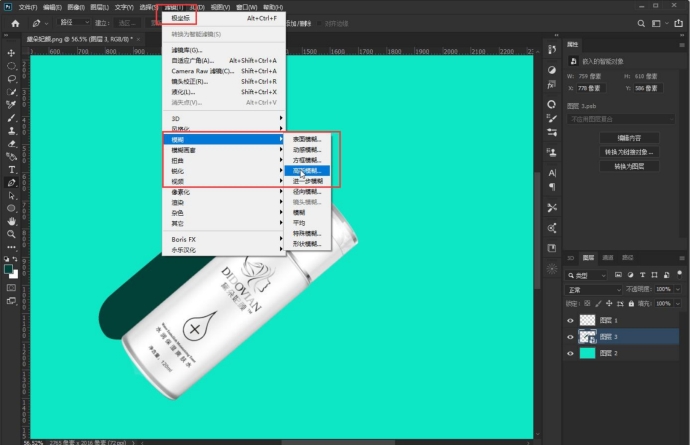Viewport: 690px width, 445px height.
Task: Open the 编辑(E) menu
Action: click(52, 7)
